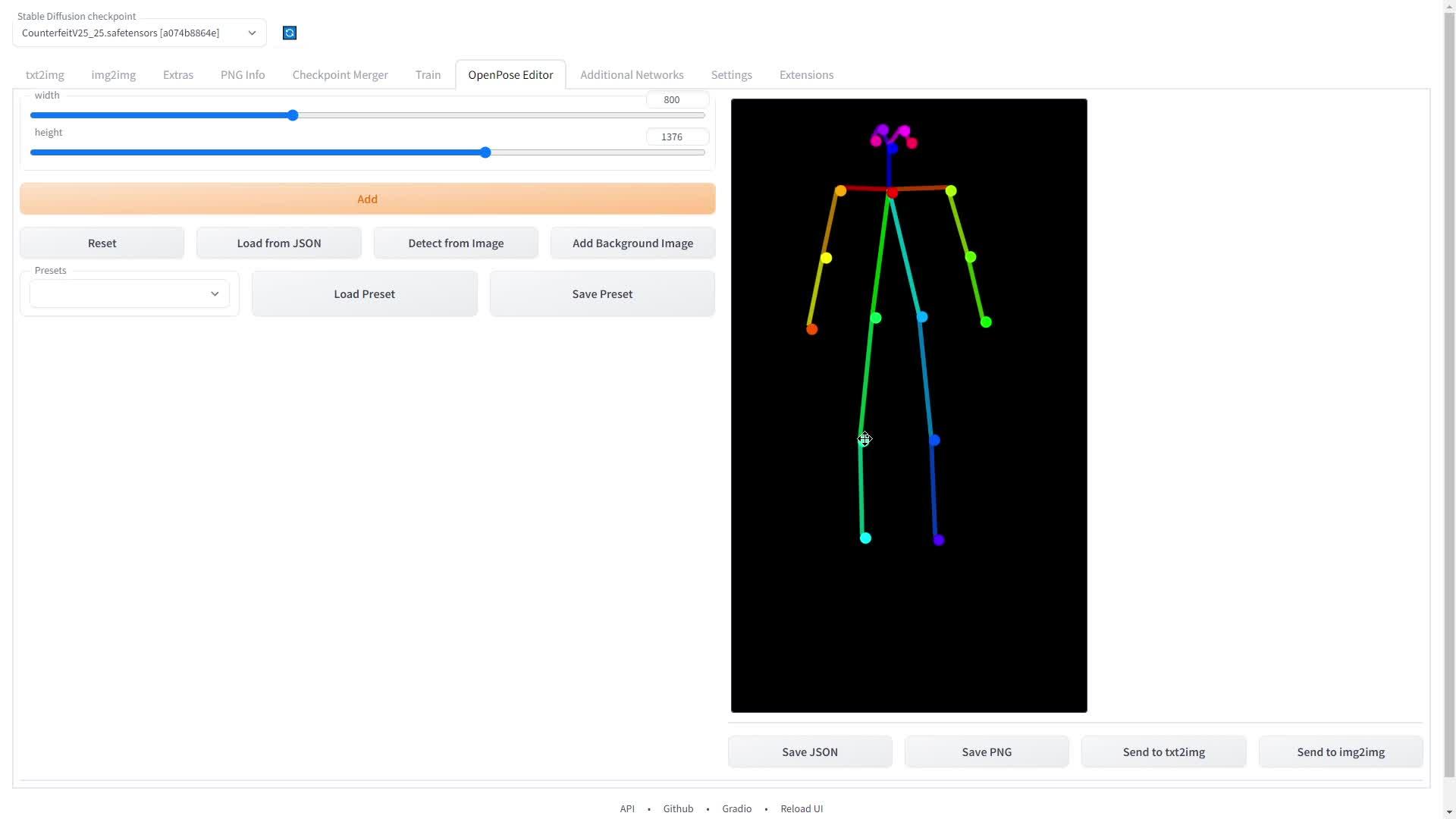The height and width of the screenshot is (819, 1456).
Task: Open the Stable Diffusion checkpoint dropdown
Action: click(x=140, y=33)
